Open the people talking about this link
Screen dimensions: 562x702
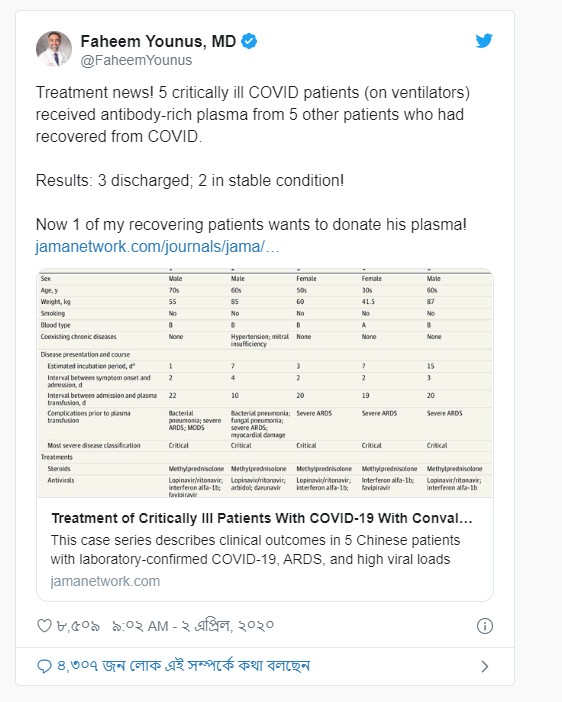coord(183,666)
